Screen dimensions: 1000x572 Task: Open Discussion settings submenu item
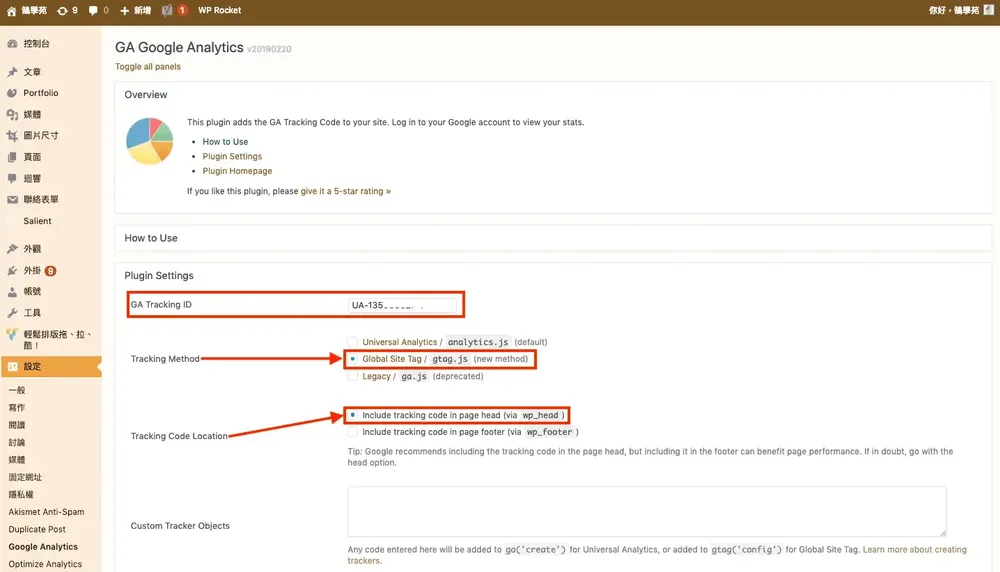[17, 443]
